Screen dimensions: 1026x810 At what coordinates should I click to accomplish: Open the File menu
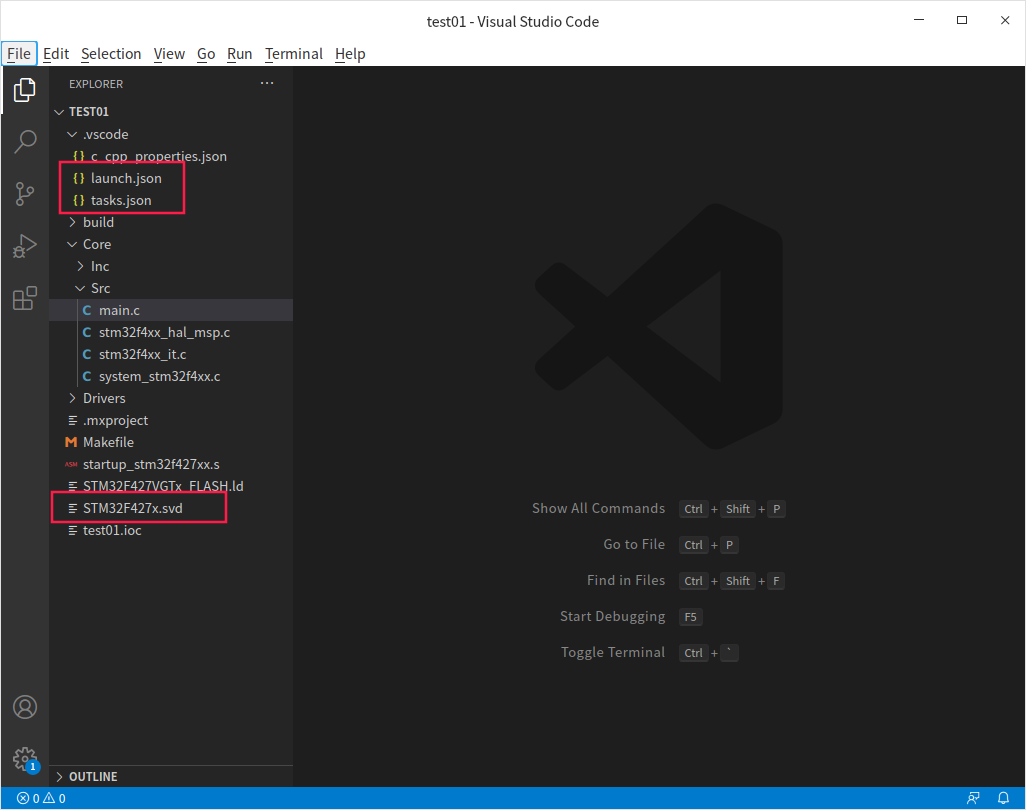tap(19, 54)
